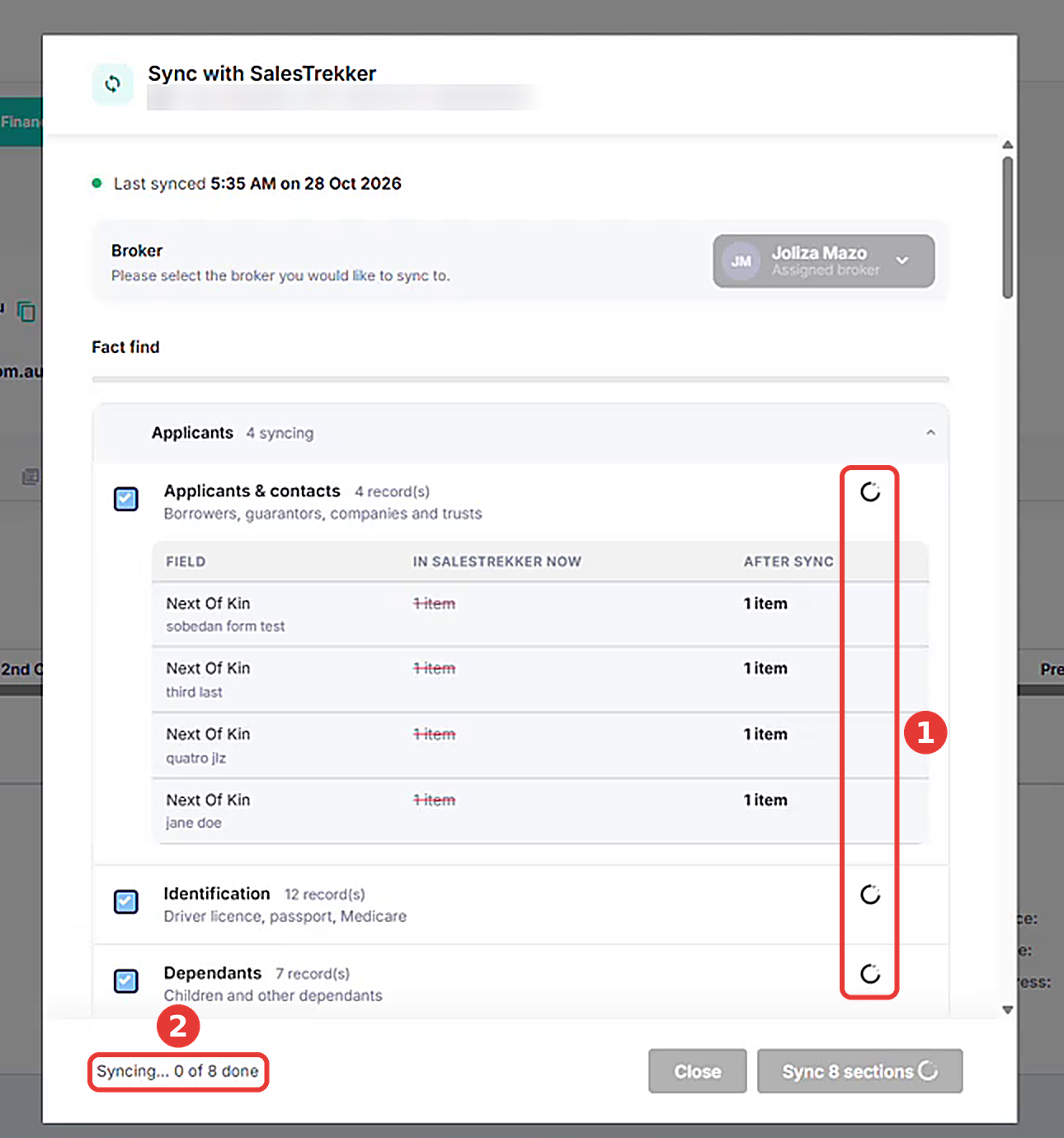Open the Joliza Mazo broker dropdown
1064x1138 pixels.
pyautogui.click(x=823, y=261)
